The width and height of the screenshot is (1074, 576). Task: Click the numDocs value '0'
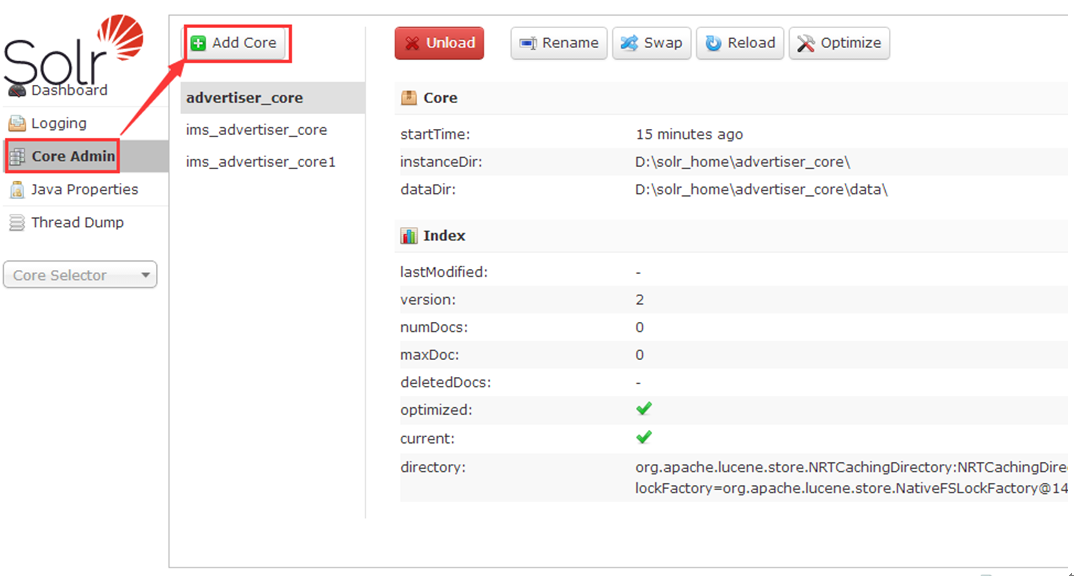click(x=640, y=327)
